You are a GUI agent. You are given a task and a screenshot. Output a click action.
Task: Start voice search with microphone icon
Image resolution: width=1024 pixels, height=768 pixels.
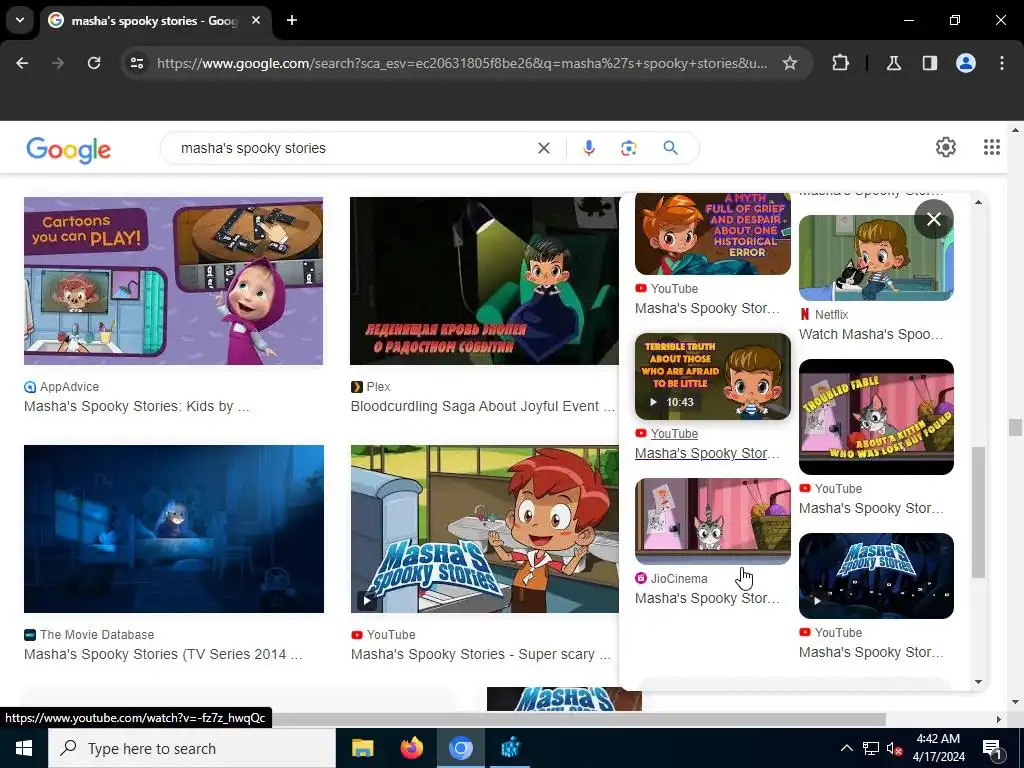588,148
